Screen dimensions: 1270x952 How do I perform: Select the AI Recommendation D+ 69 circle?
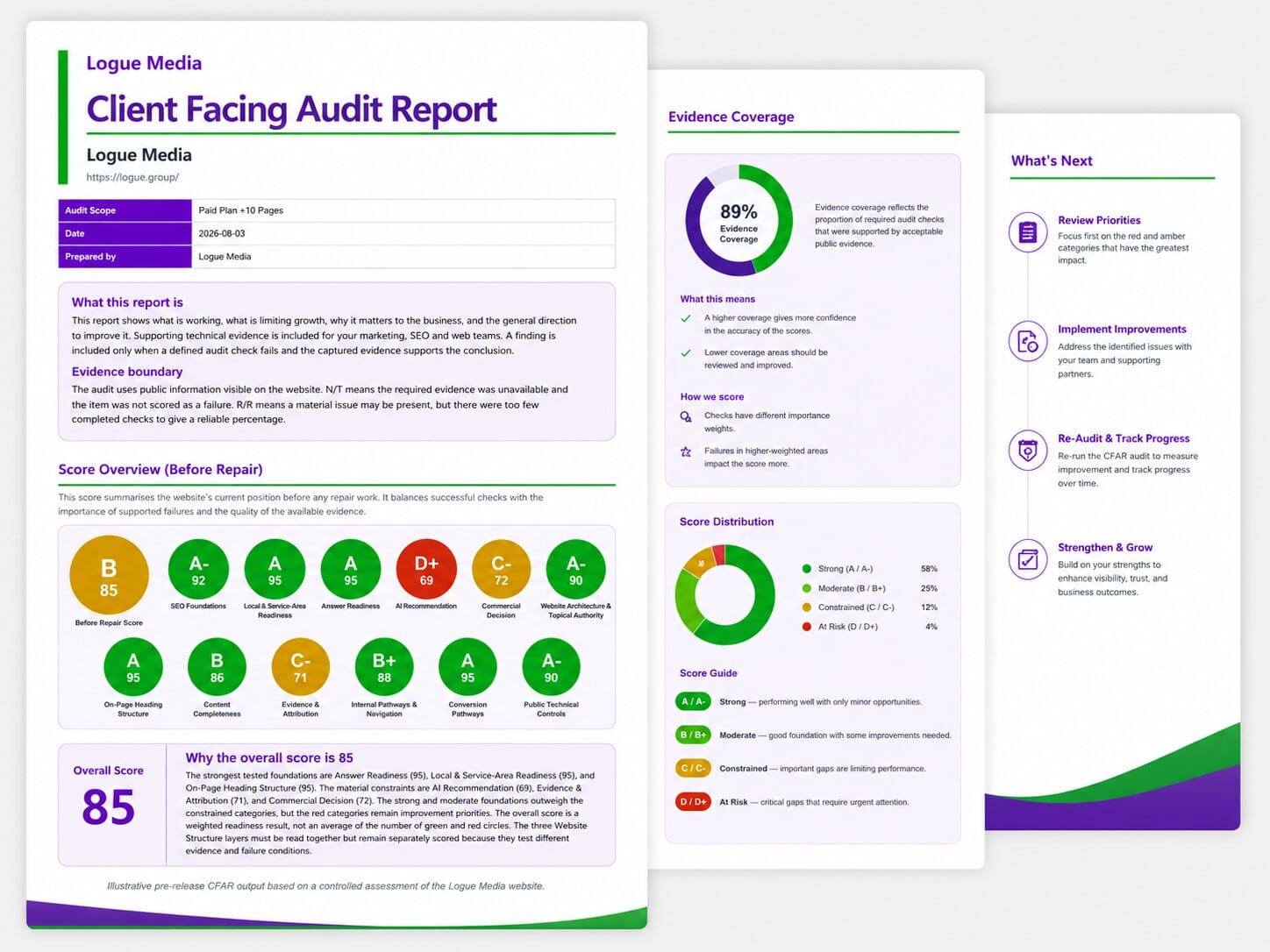pos(426,569)
